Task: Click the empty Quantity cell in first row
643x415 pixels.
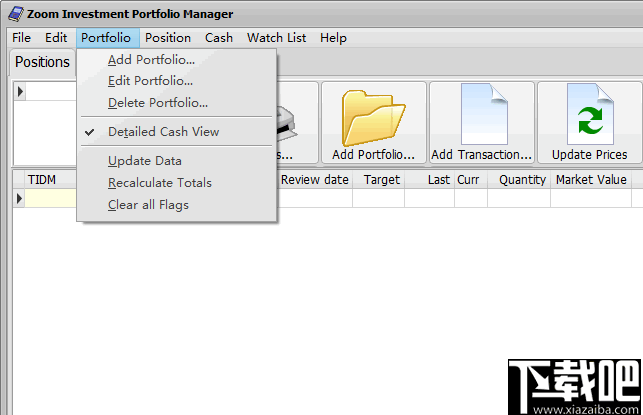Action: pyautogui.click(x=519, y=198)
